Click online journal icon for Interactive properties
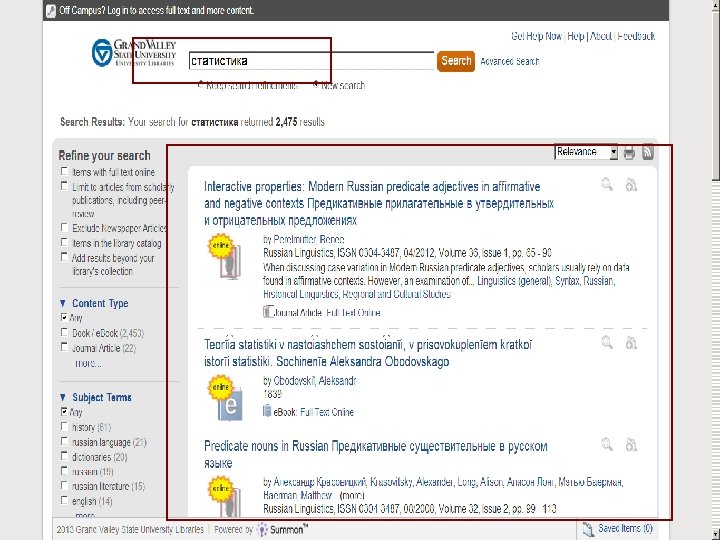720x540 pixels. [x=225, y=257]
